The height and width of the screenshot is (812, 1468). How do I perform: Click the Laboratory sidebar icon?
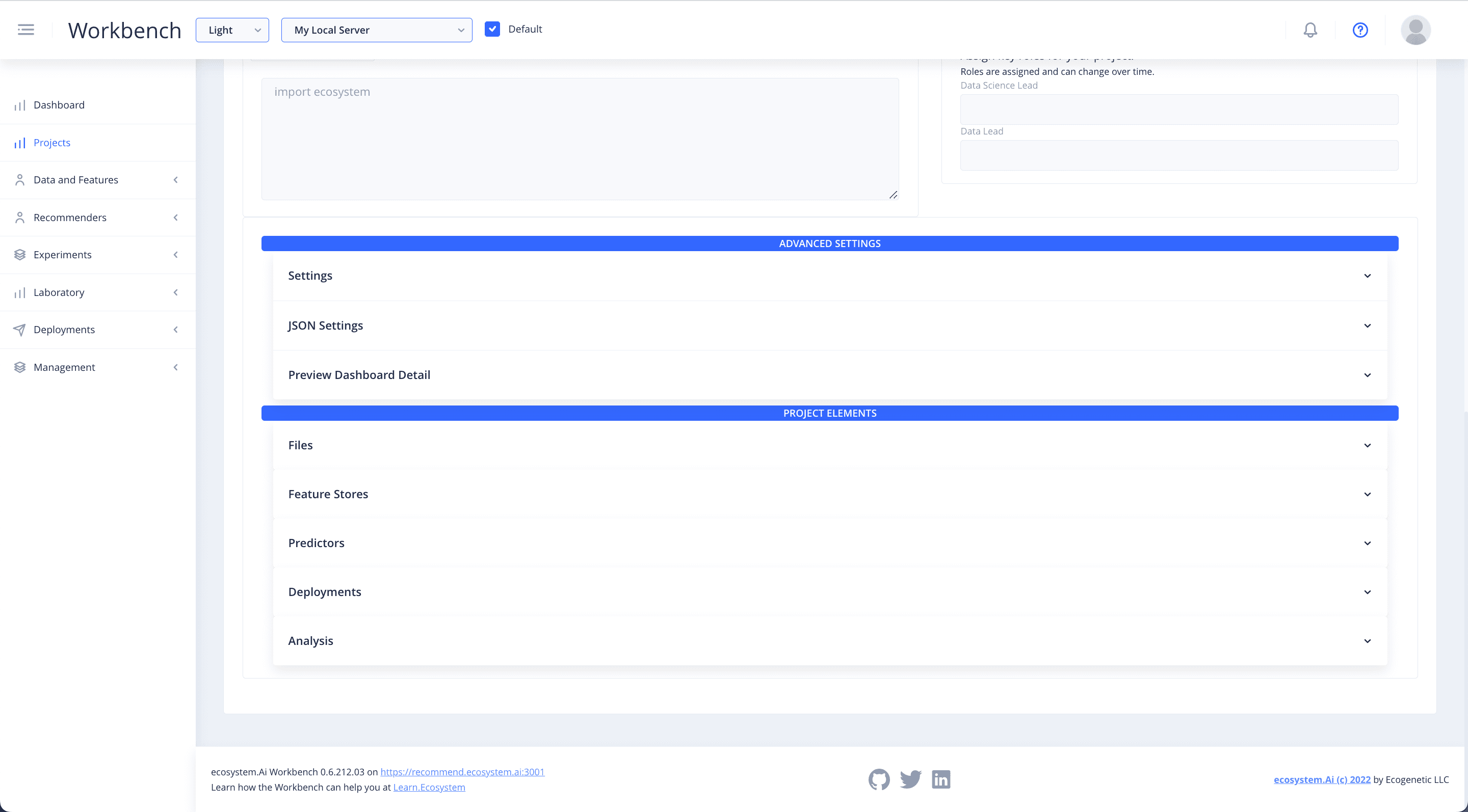pos(20,292)
